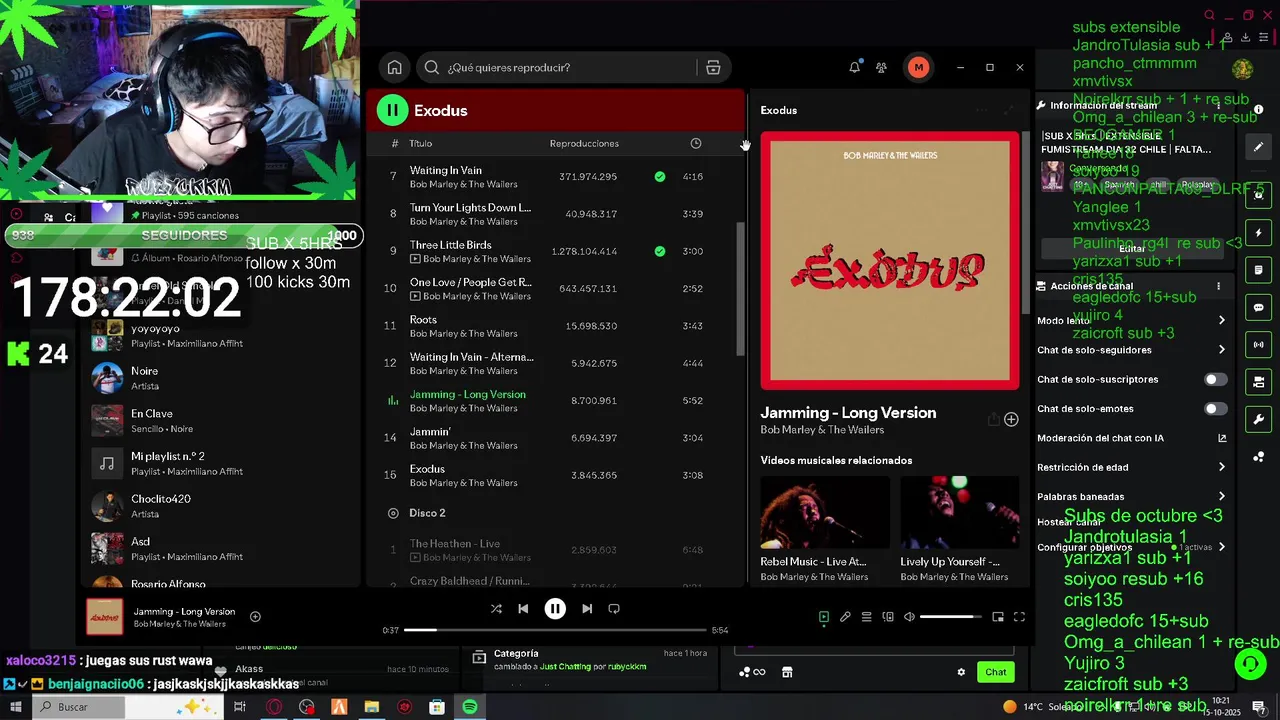The height and width of the screenshot is (720, 1280).
Task: Open Mi playlist n.º 2
Action: pos(220,463)
